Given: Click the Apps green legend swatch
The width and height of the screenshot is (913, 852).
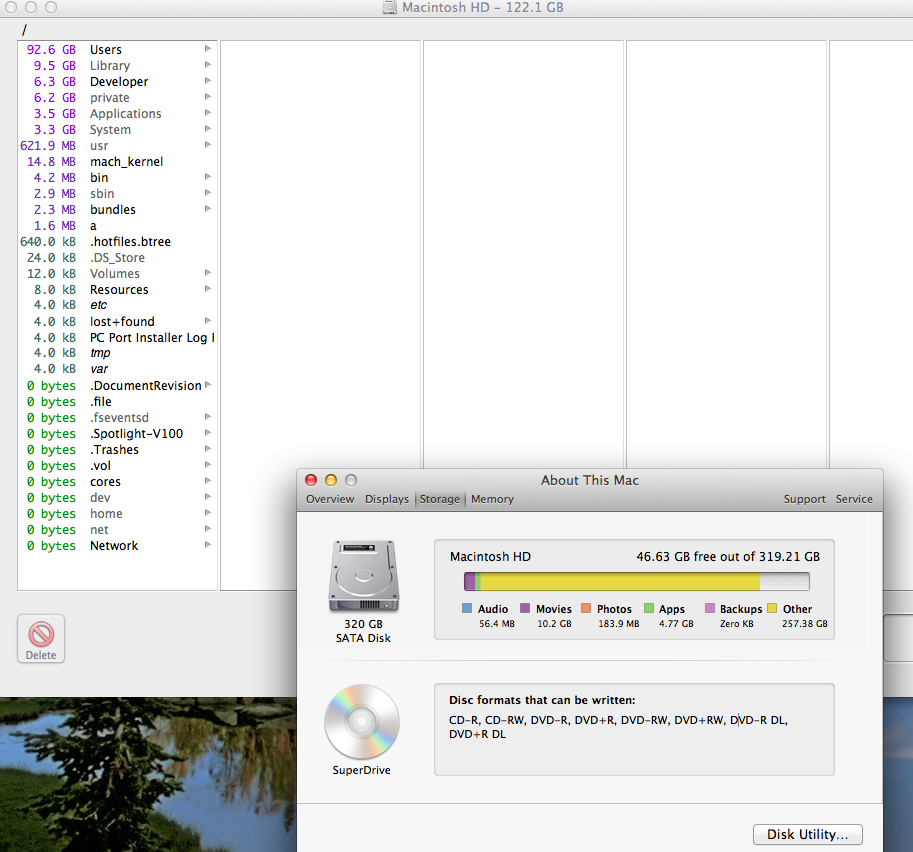Looking at the screenshot, I should (x=649, y=608).
